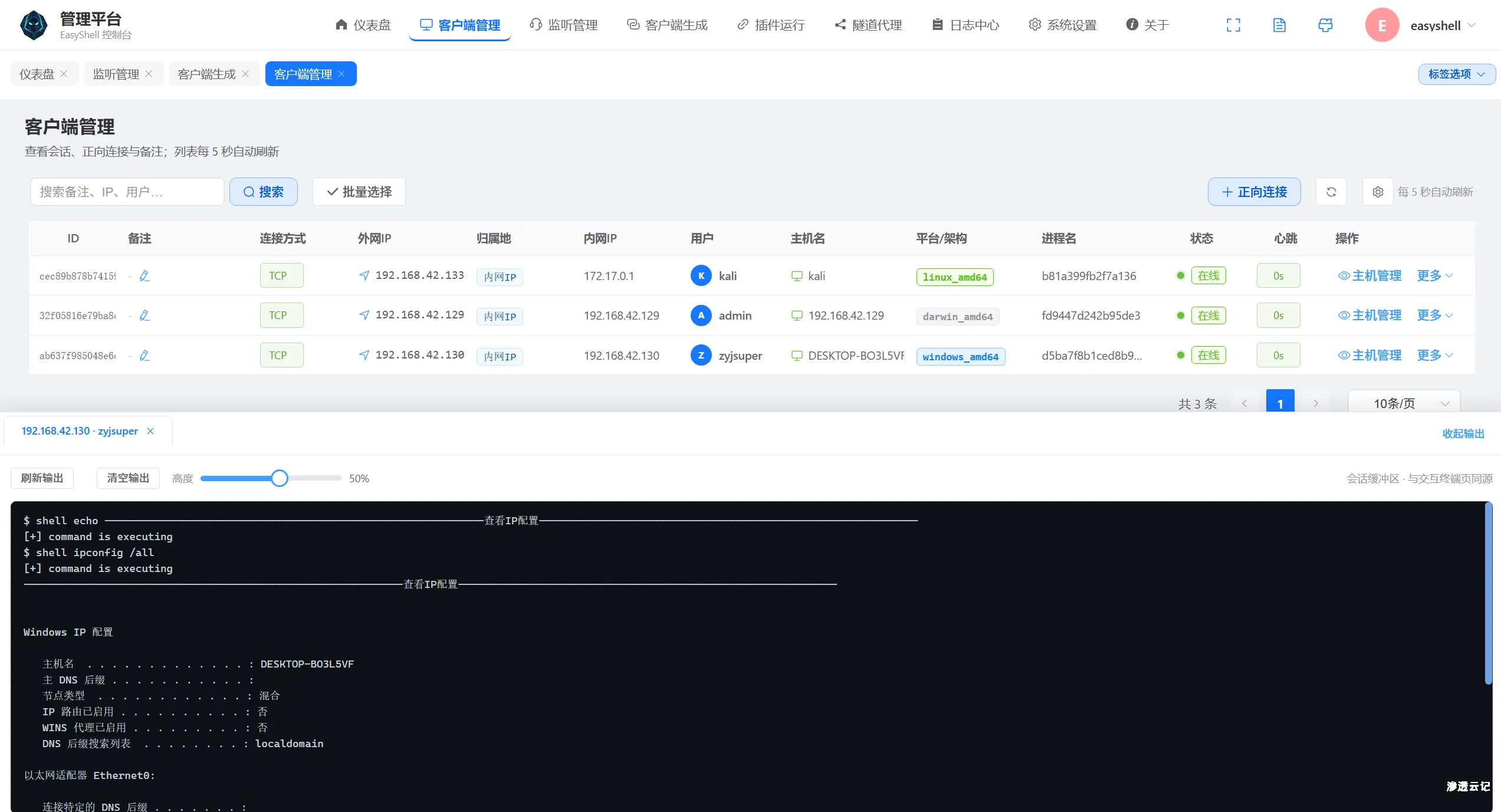This screenshot has height=812, width=1501.
Task: Open table settings gear icon
Action: tap(1378, 192)
